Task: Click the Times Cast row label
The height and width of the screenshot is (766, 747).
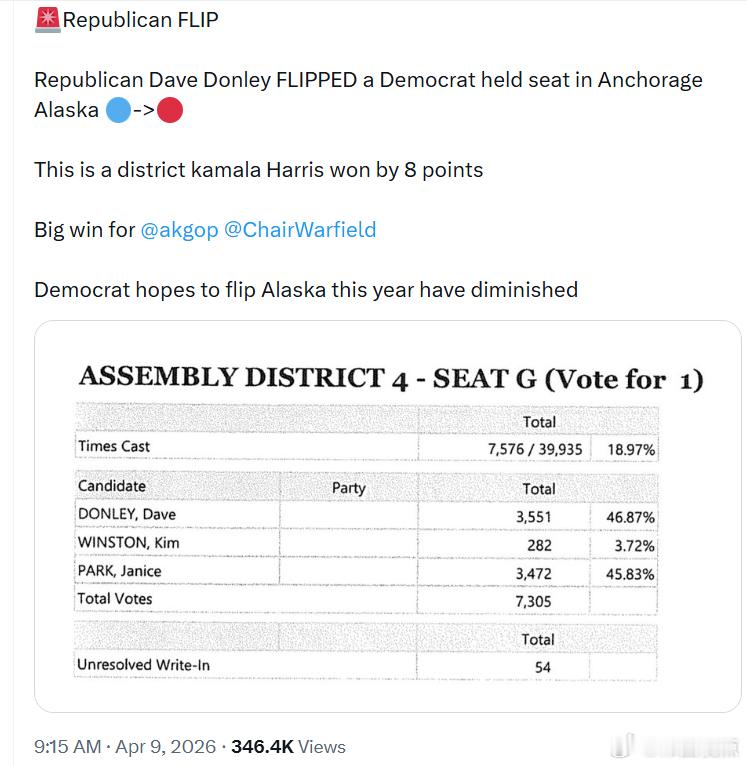Action: [x=114, y=446]
